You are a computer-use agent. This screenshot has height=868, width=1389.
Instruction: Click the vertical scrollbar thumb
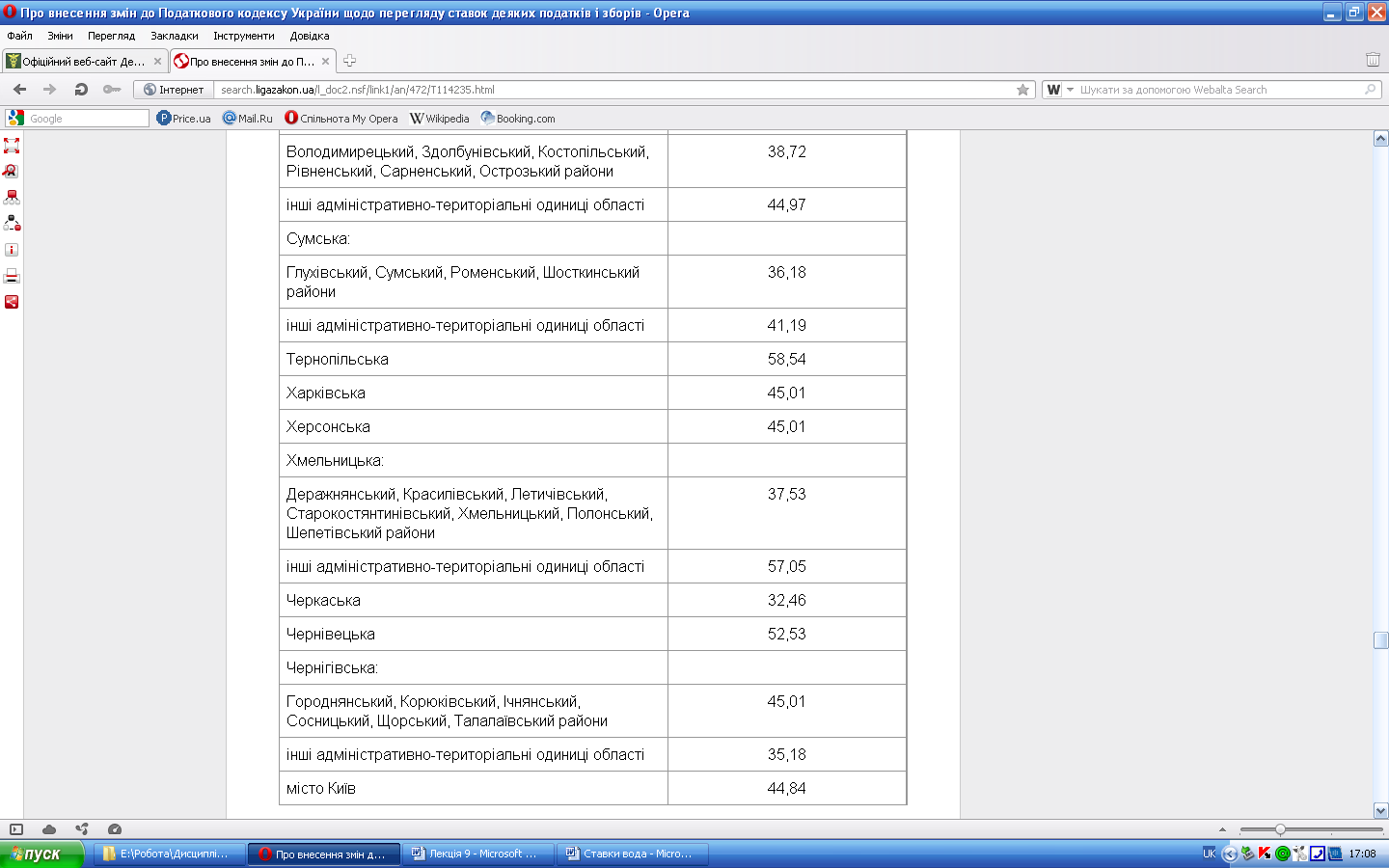1380,640
